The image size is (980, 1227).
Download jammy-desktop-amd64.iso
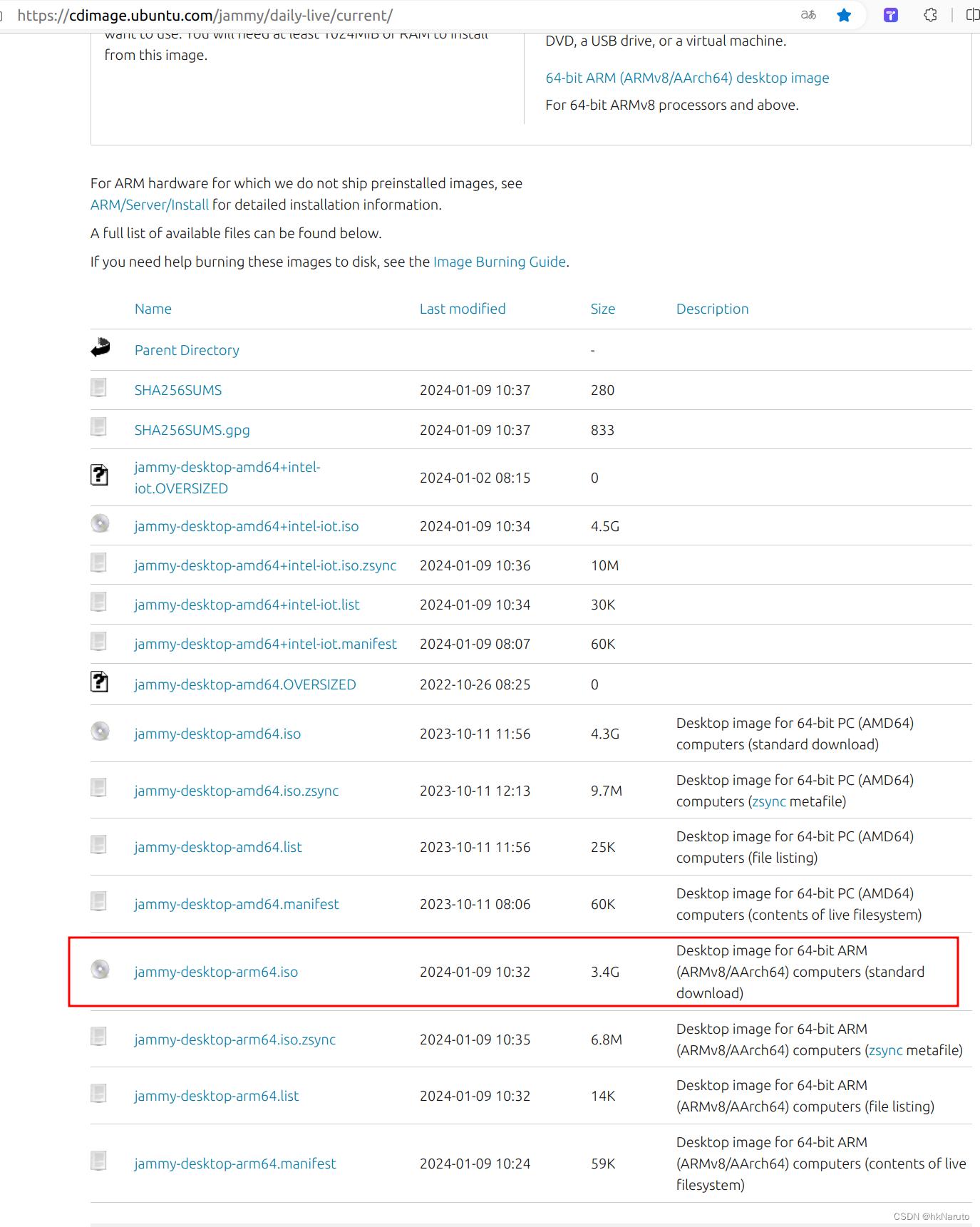[x=217, y=734]
